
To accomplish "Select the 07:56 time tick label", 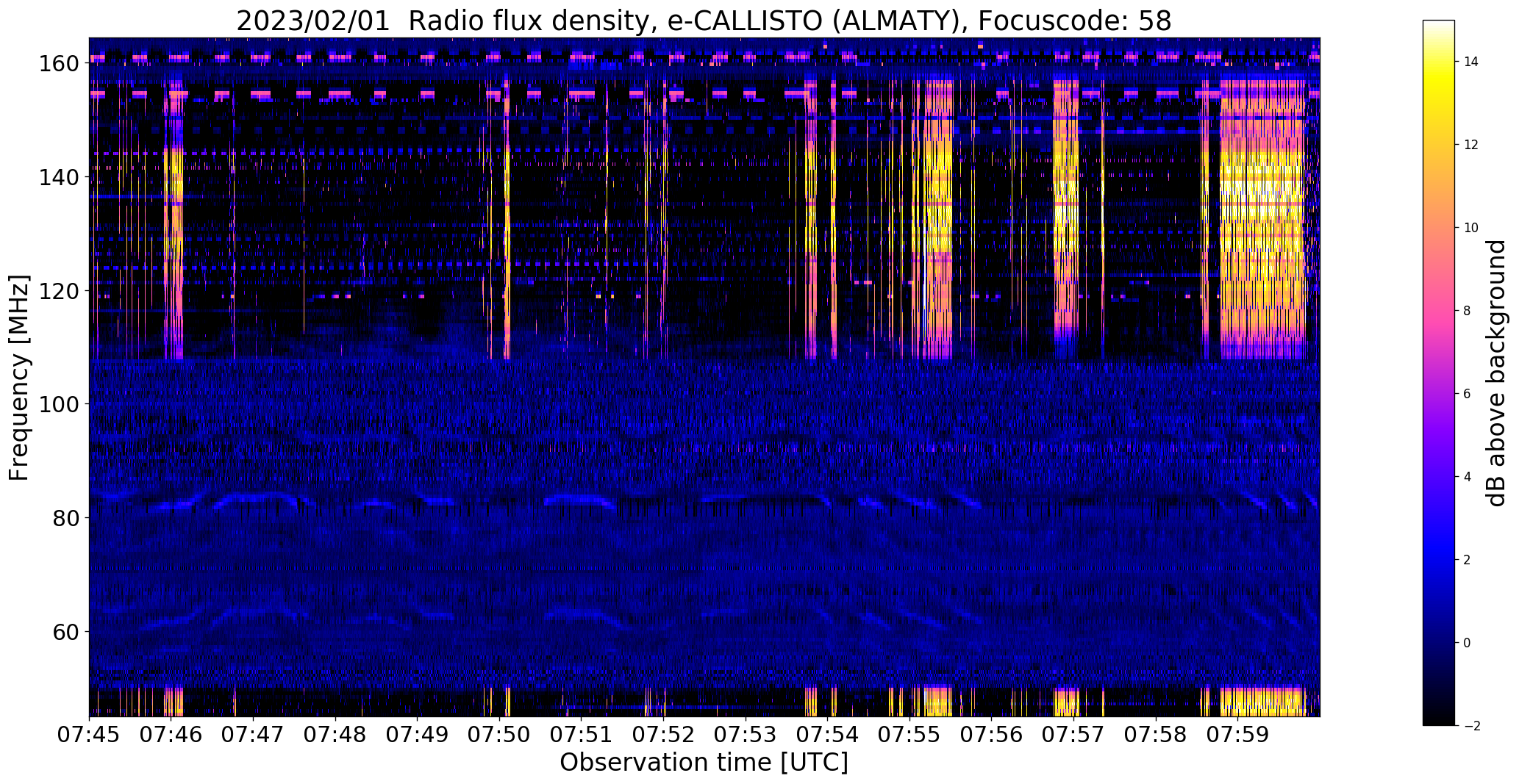I will [992, 734].
